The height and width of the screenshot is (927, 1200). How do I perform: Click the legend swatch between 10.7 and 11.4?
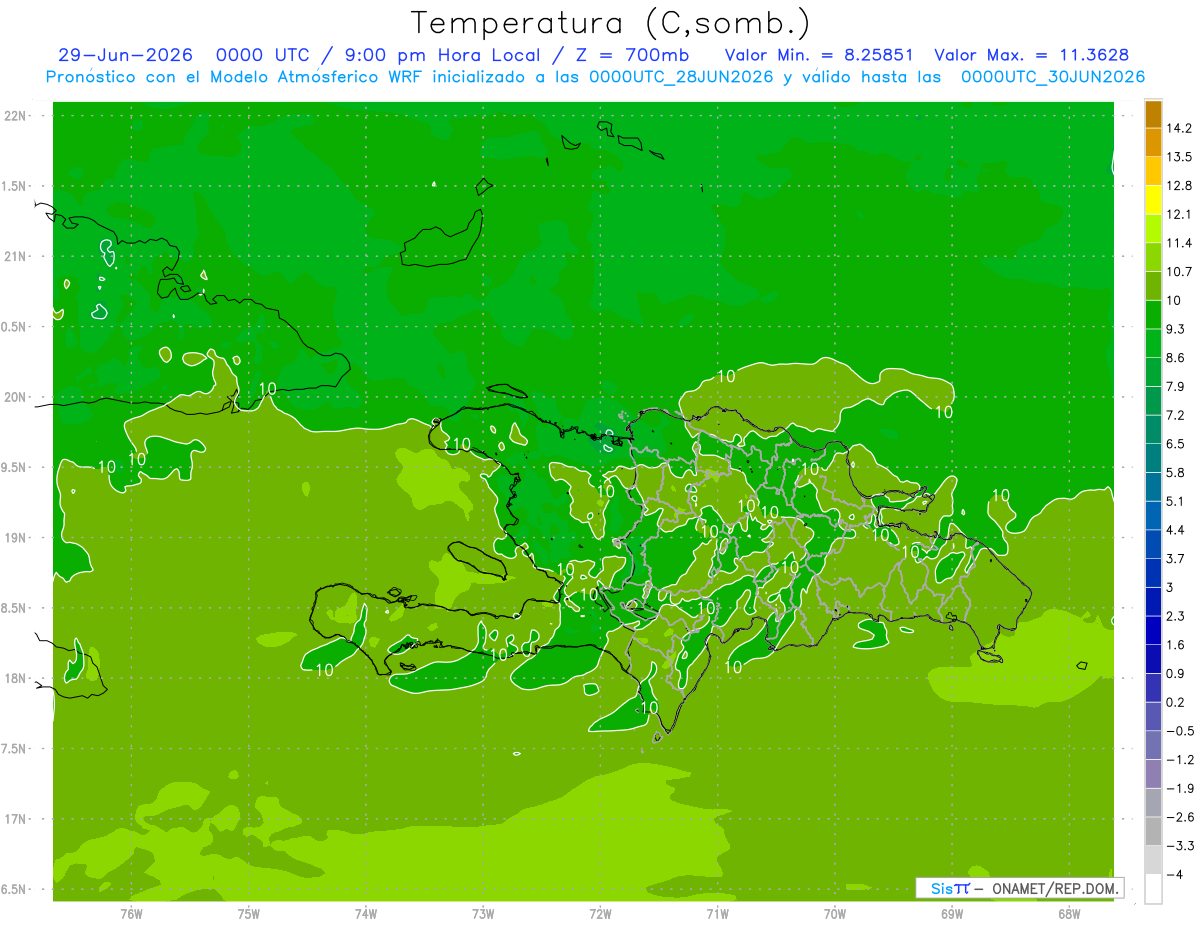click(x=1153, y=257)
